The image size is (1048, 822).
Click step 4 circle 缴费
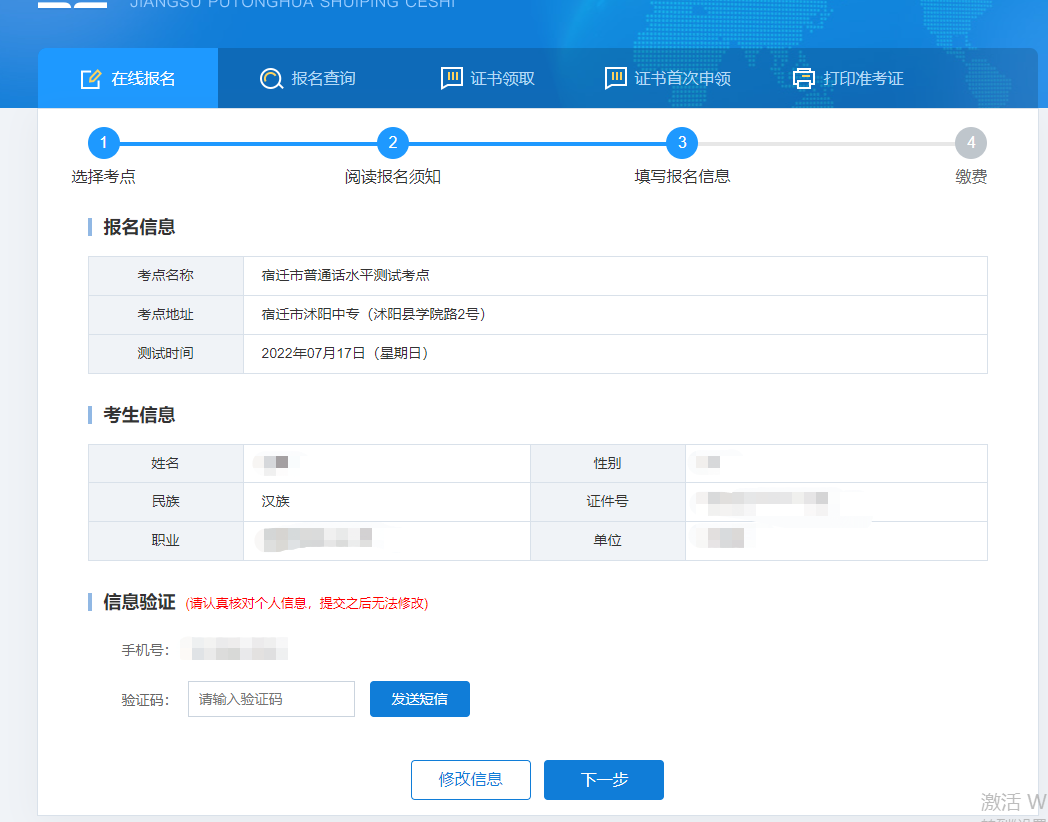click(971, 143)
